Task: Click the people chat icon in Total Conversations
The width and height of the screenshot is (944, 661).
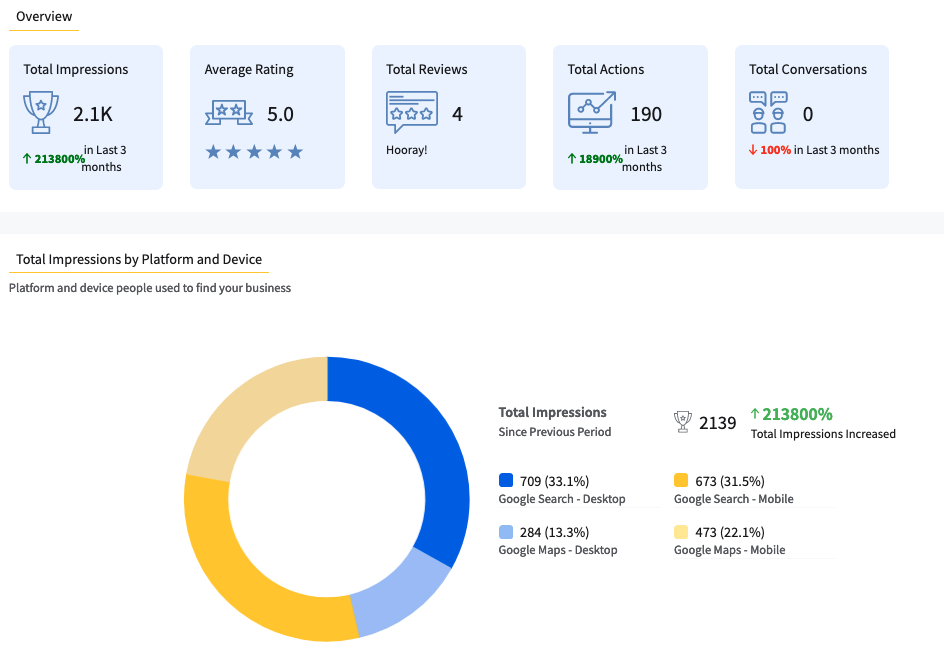Action: [768, 112]
